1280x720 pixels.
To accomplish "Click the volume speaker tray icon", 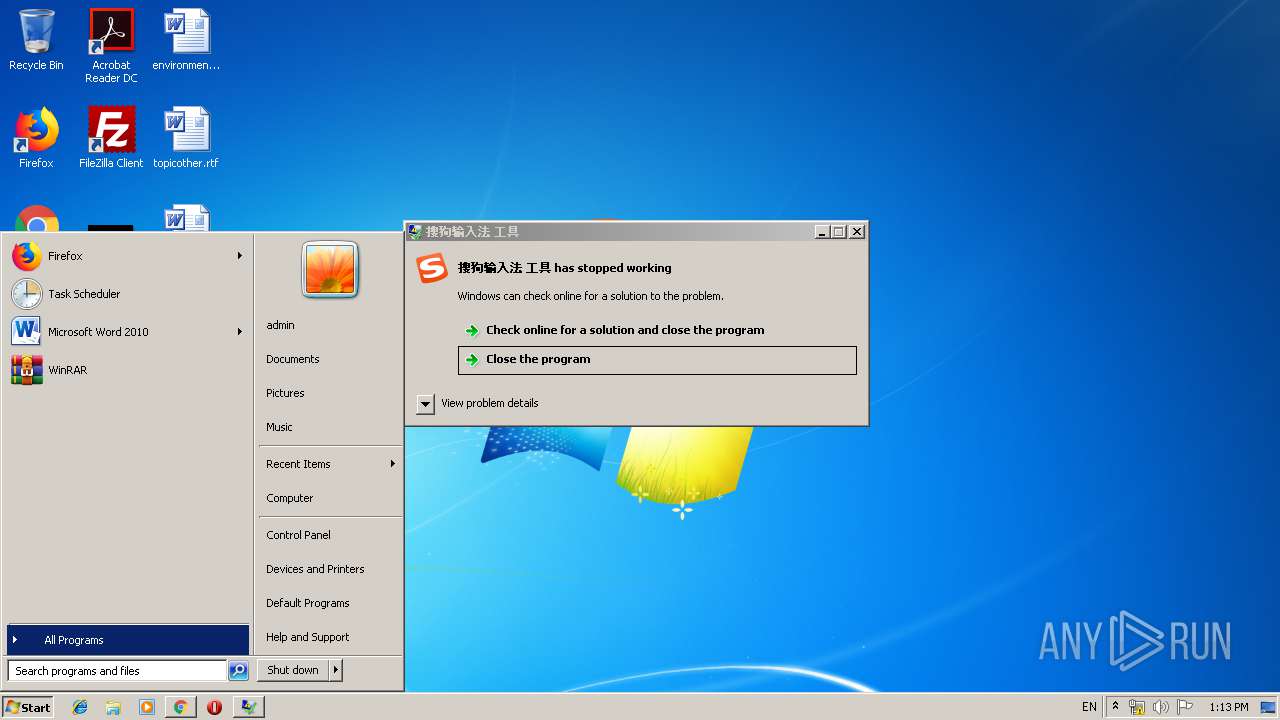I will click(x=1160, y=707).
